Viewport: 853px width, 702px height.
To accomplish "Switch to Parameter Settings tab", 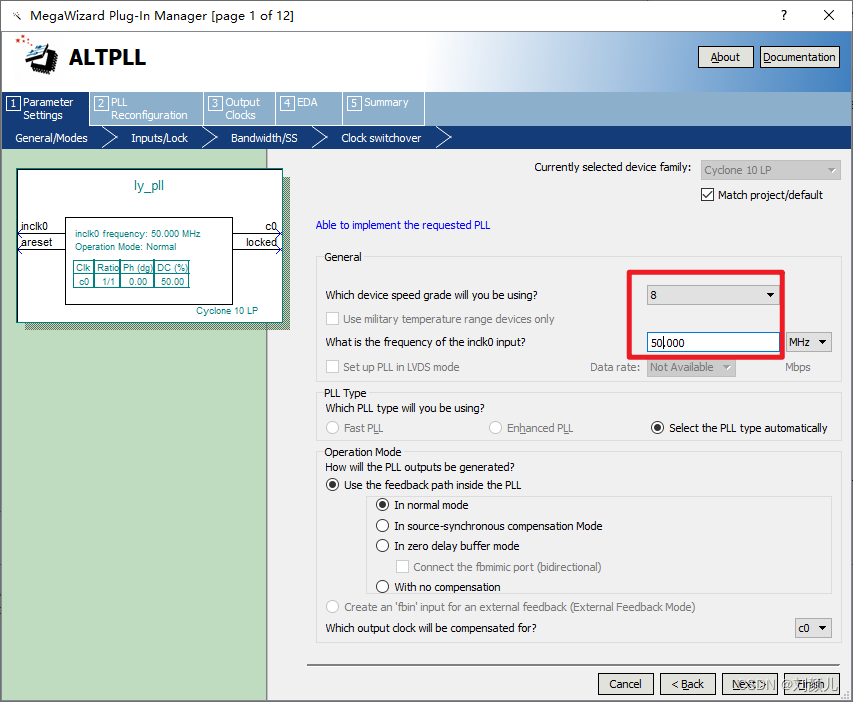I will point(46,109).
